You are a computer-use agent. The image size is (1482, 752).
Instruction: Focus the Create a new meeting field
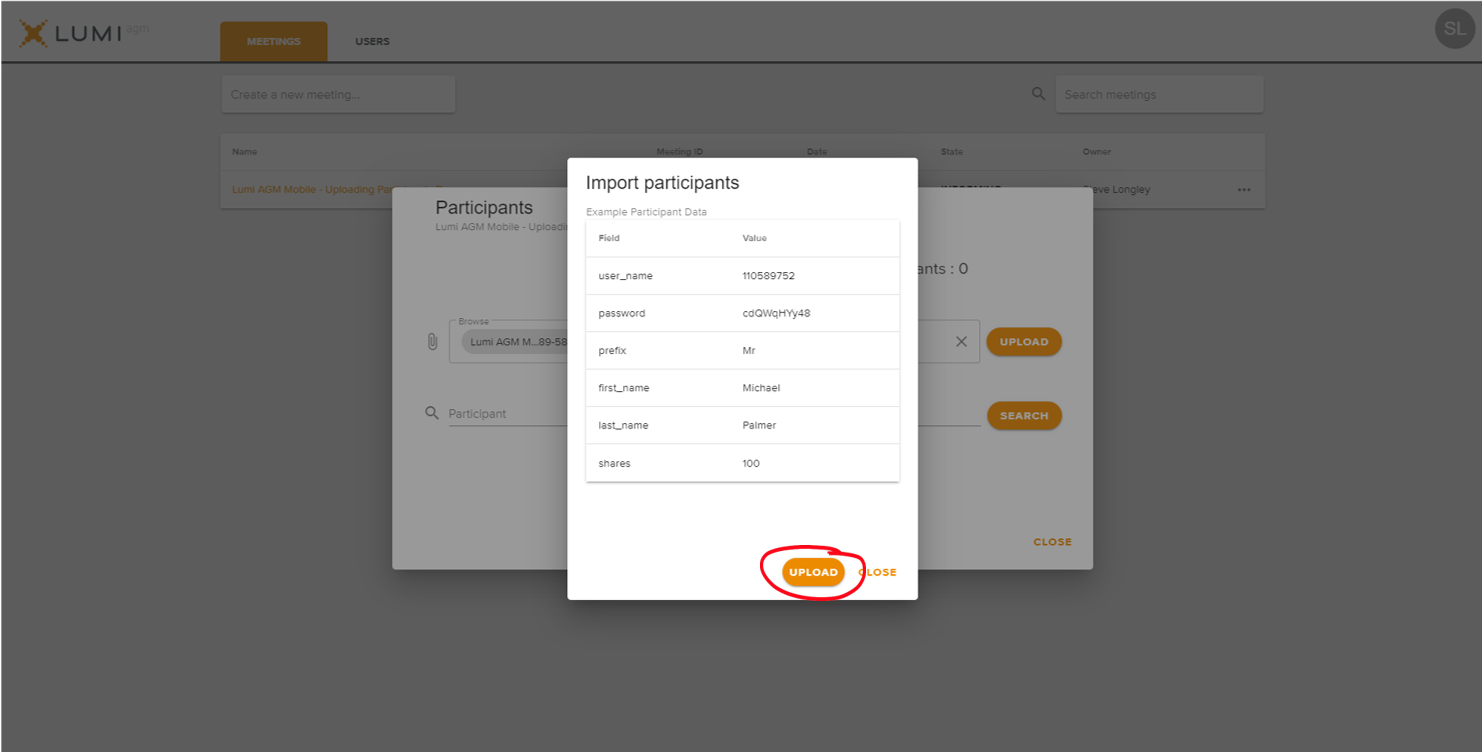338,95
